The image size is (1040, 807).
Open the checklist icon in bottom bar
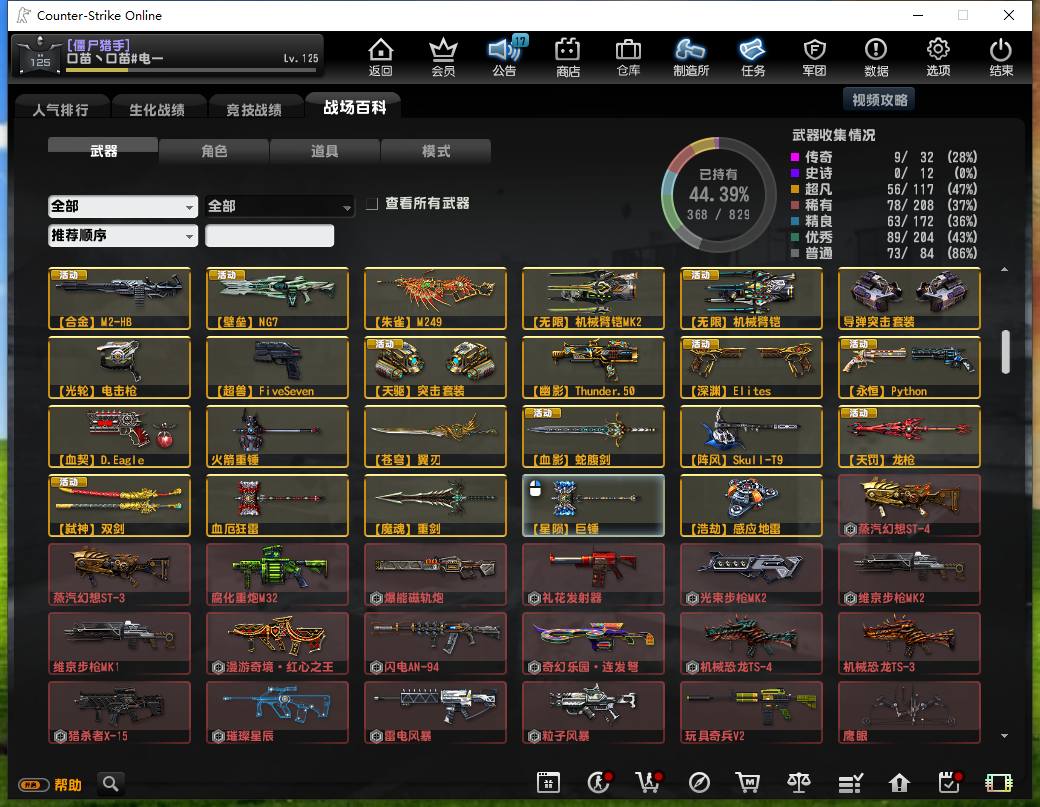(x=850, y=783)
